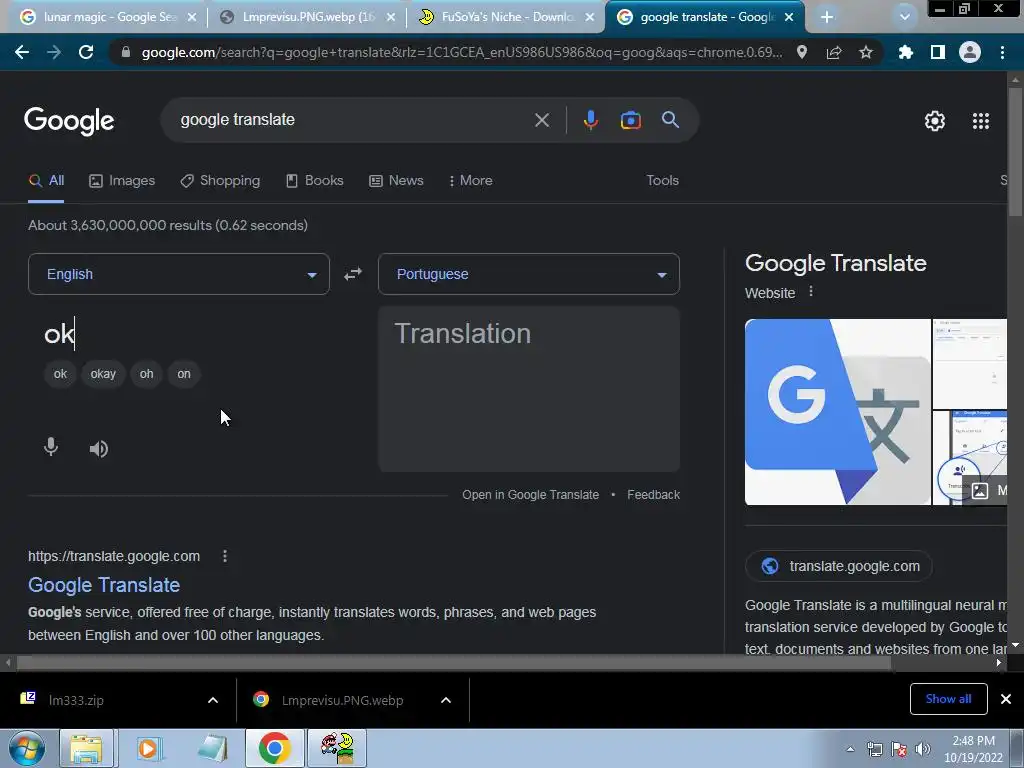Open Chrome three-dot menu
Screen dimensions: 1024x768
click(x=1002, y=52)
